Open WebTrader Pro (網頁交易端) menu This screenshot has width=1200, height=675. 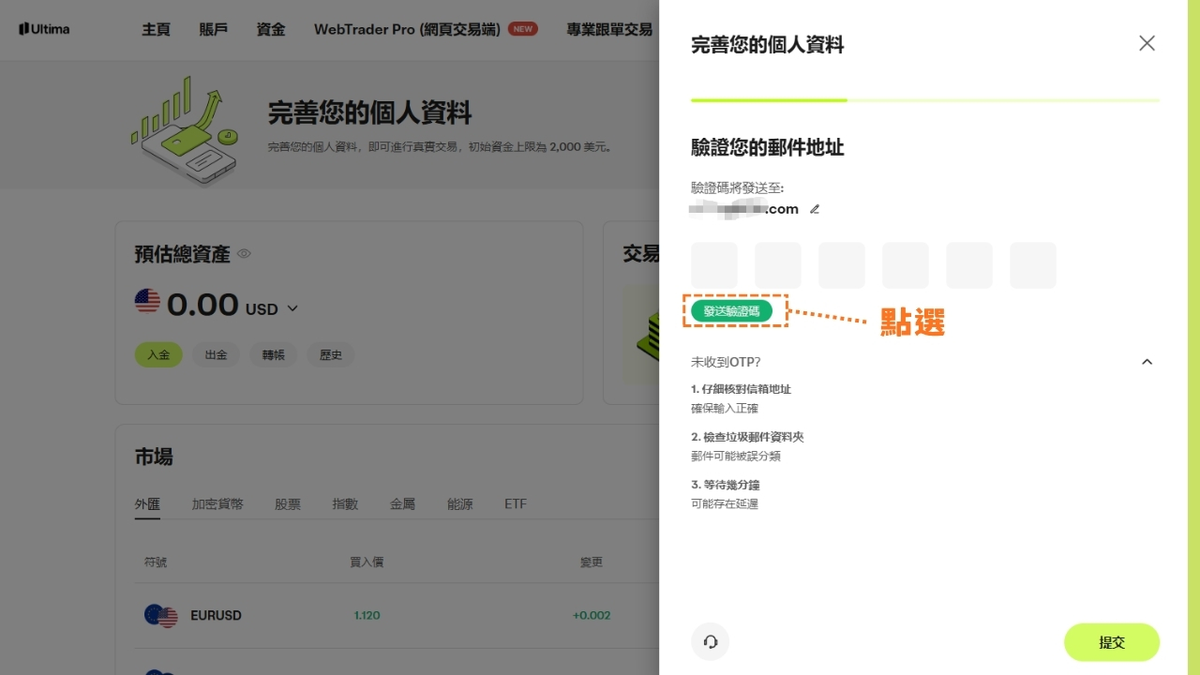(x=407, y=29)
